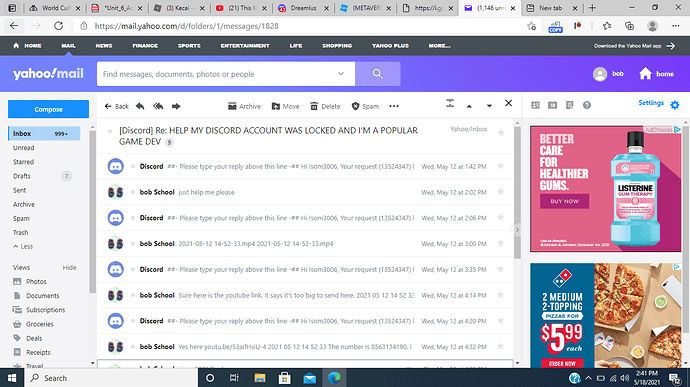Reply all with the double-arrow icon

pos(158,106)
